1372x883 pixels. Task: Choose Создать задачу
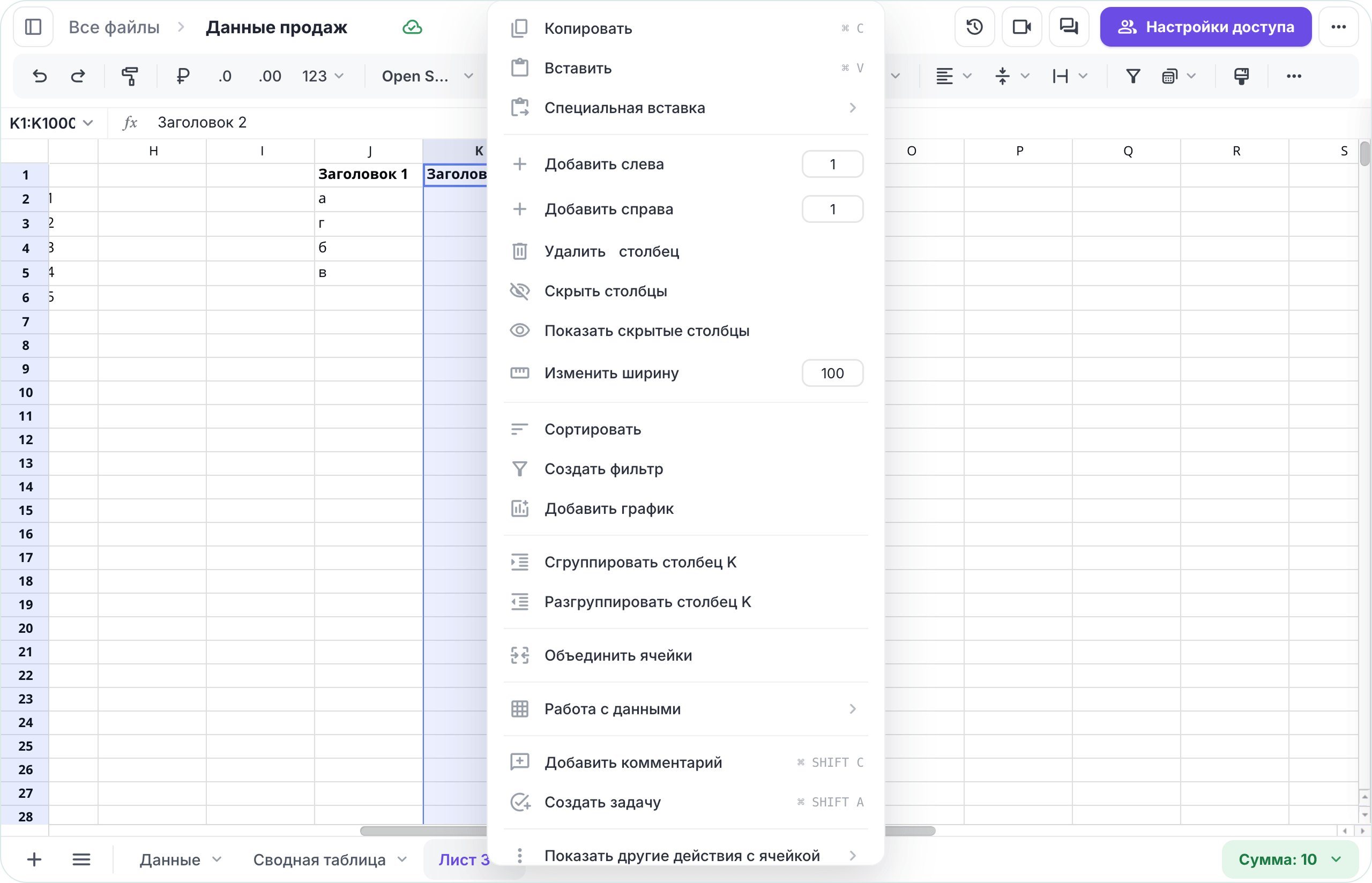coord(685,802)
